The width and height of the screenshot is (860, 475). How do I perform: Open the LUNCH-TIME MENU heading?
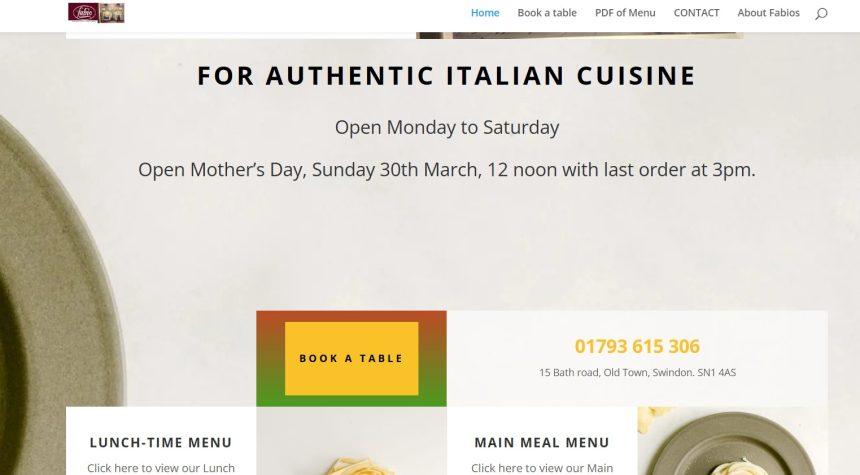[x=161, y=442]
